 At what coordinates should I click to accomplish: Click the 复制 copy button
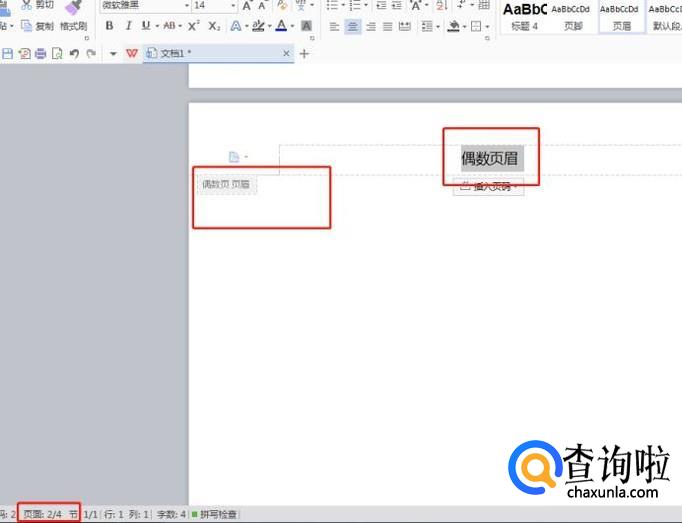point(38,26)
